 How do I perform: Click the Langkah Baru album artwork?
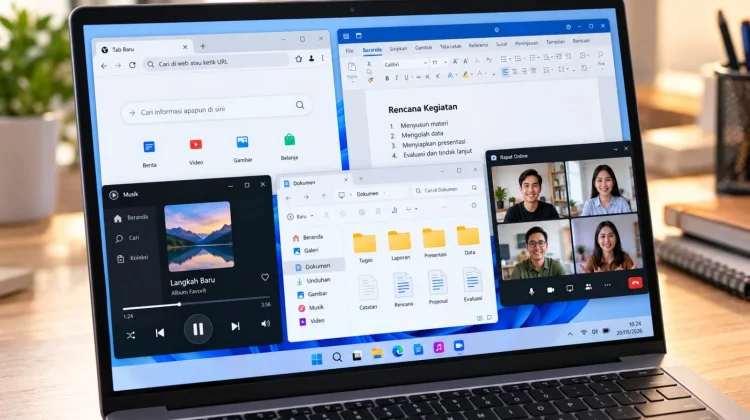[199, 236]
